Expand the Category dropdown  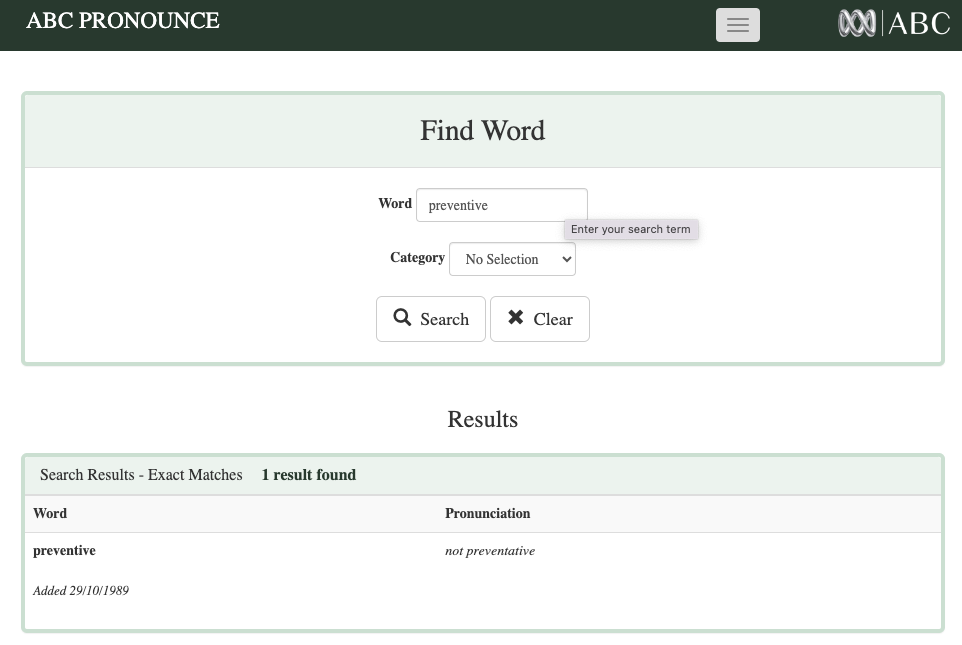point(512,259)
